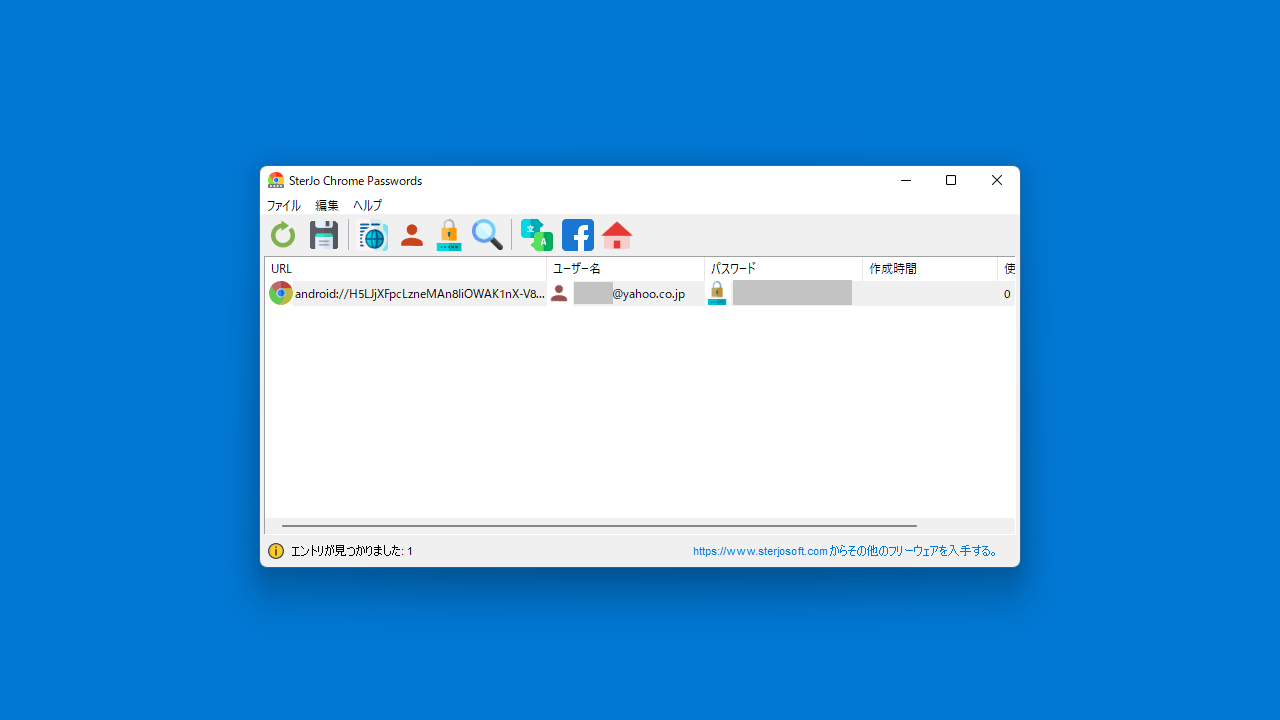Viewport: 1280px width, 720px height.
Task: Sort by the URL column header
Action: pos(406,269)
